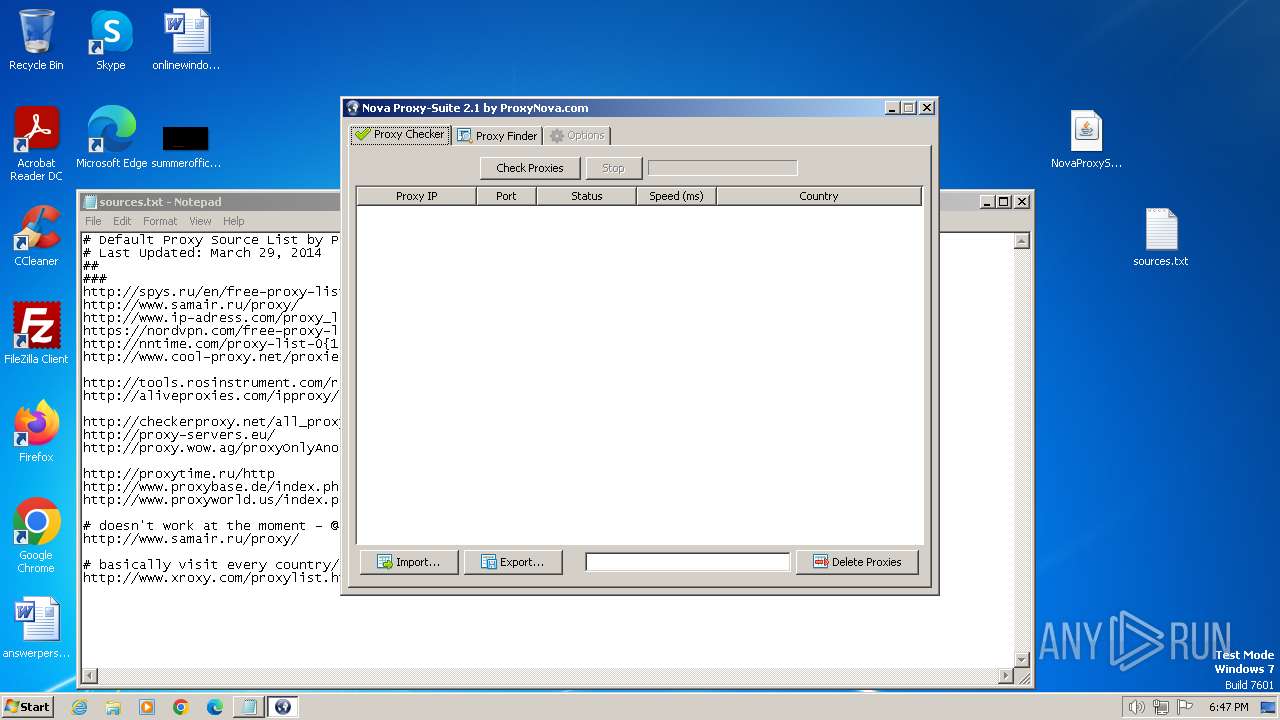This screenshot has height=720, width=1280.
Task: Focus the text field beside Delete Proxies
Action: click(688, 562)
